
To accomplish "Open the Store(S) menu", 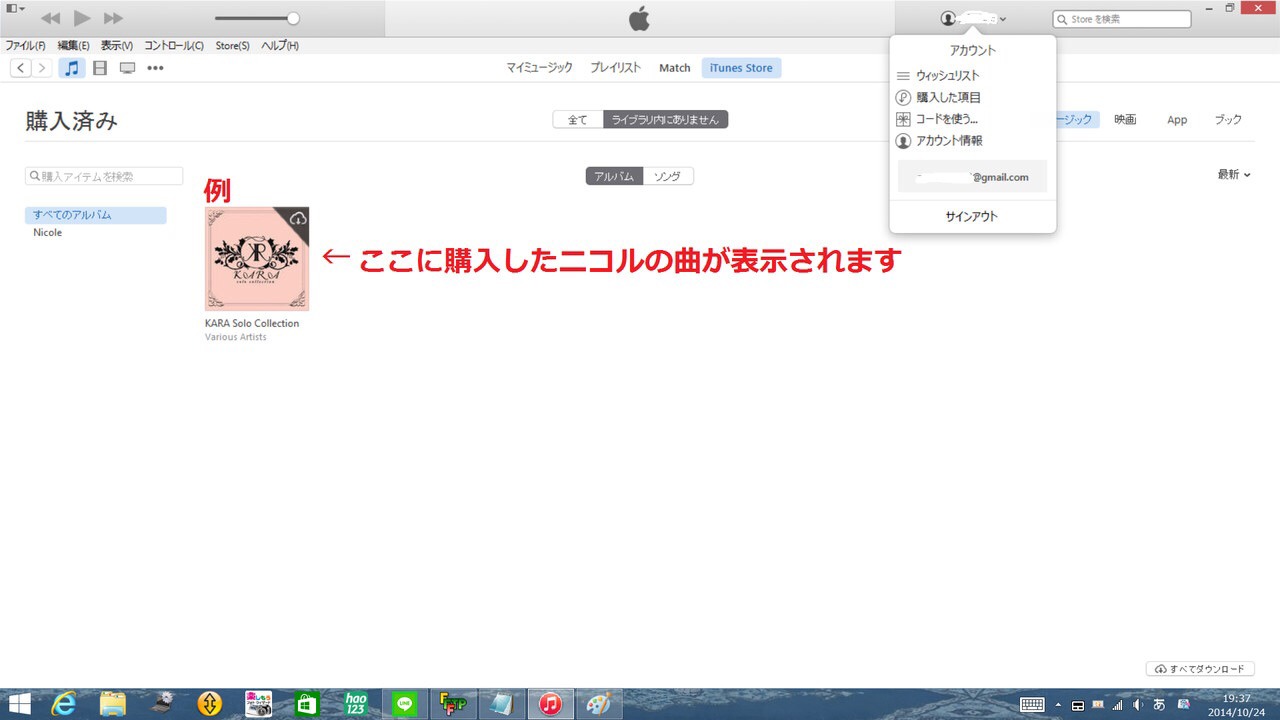I will pos(232,46).
